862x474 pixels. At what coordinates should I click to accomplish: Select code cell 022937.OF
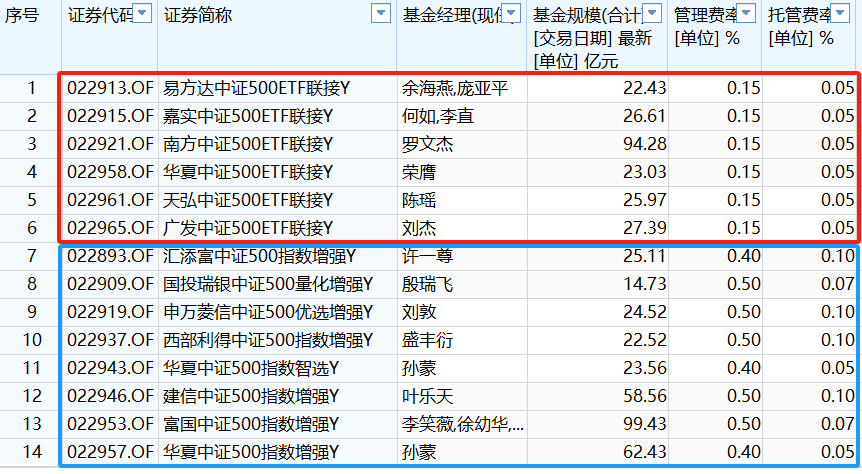click(x=110, y=340)
